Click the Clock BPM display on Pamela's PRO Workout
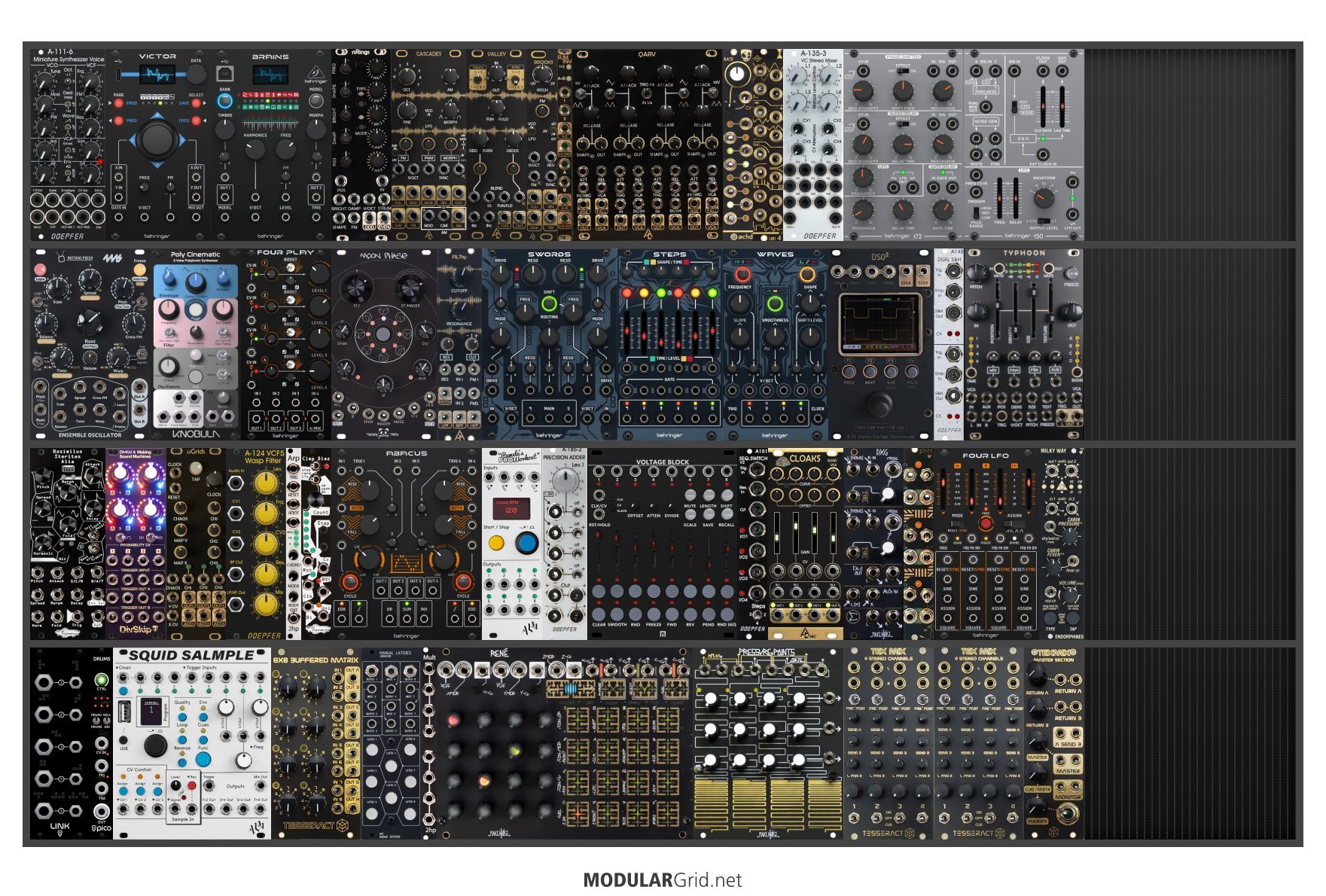The height and width of the screenshot is (896, 1326). point(511,508)
